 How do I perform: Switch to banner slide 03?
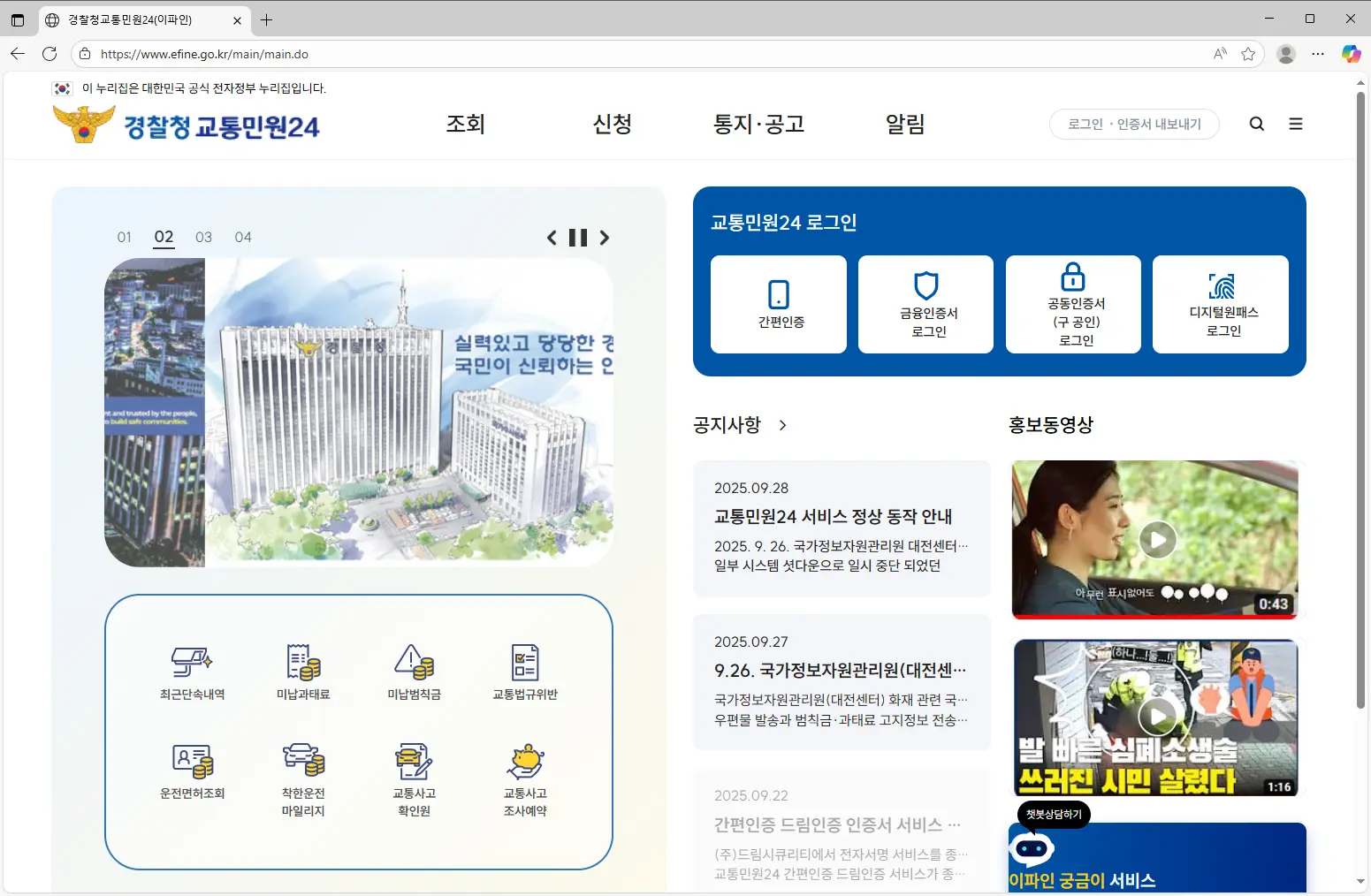[x=203, y=237]
